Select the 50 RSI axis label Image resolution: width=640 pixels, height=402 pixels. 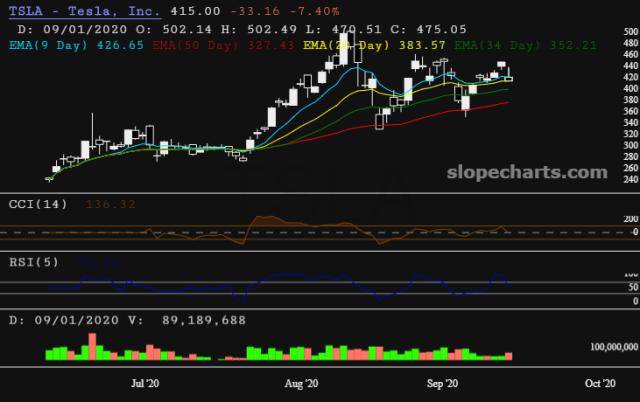(633, 287)
